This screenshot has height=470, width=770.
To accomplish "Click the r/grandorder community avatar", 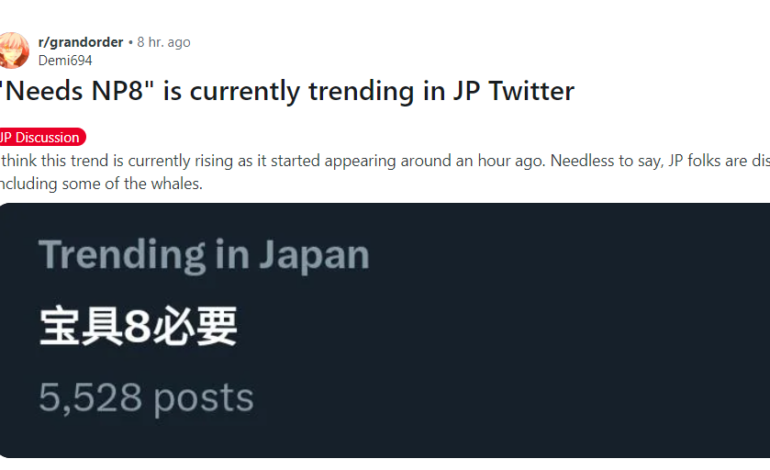I will (13, 49).
